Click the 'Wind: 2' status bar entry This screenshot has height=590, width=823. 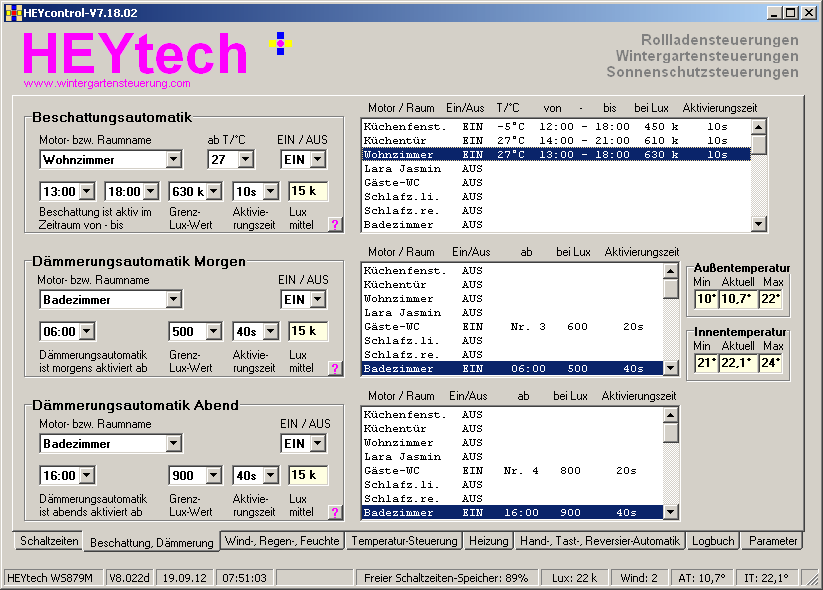[x=639, y=578]
